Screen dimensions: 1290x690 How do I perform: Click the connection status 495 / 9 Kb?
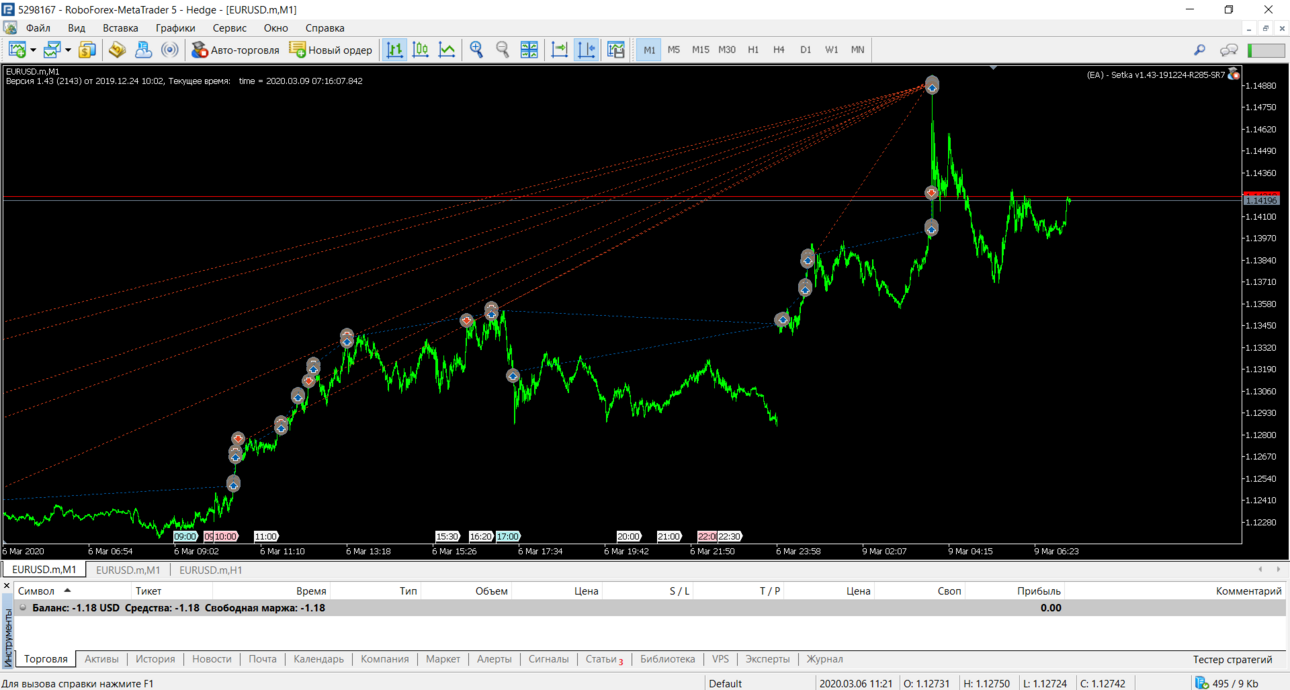tap(1227, 683)
